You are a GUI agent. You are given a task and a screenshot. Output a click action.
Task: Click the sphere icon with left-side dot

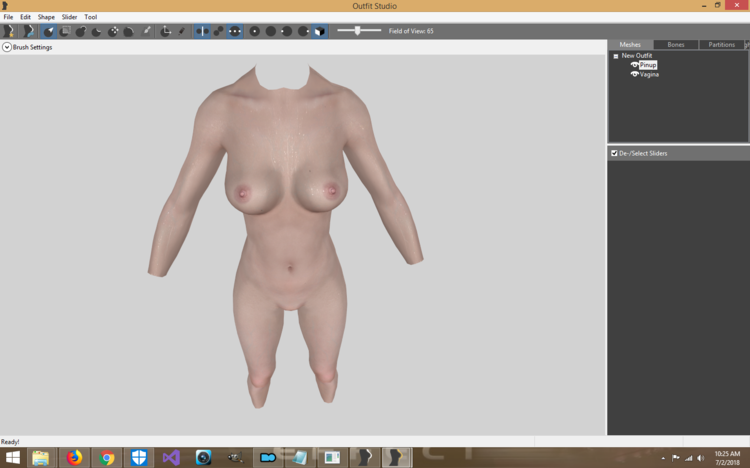tap(287, 31)
